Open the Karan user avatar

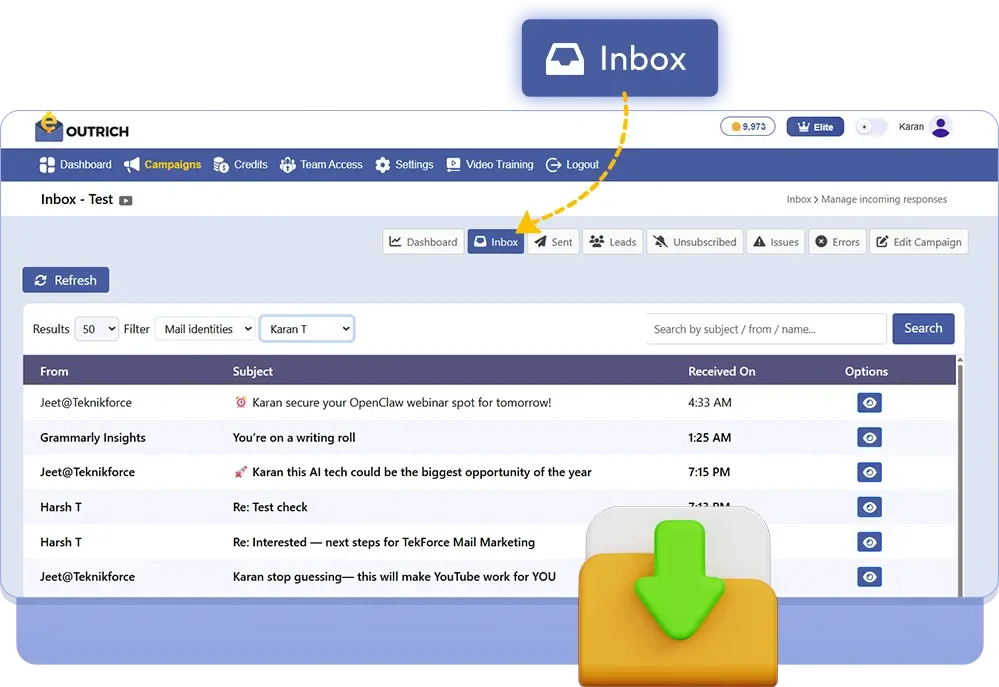pos(940,126)
